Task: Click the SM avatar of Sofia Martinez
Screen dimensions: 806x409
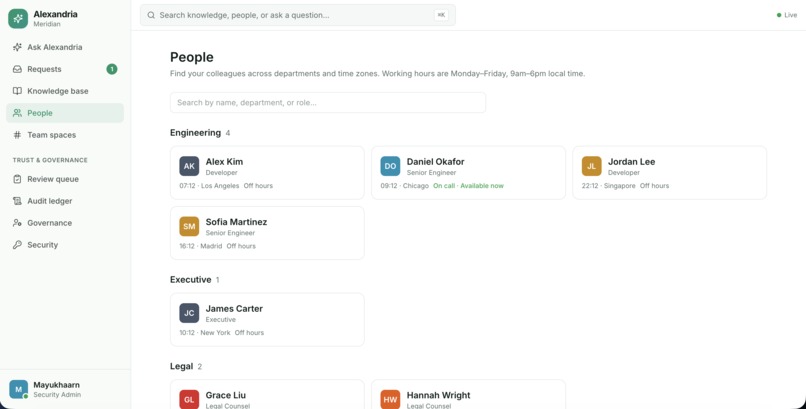Action: pyautogui.click(x=189, y=226)
